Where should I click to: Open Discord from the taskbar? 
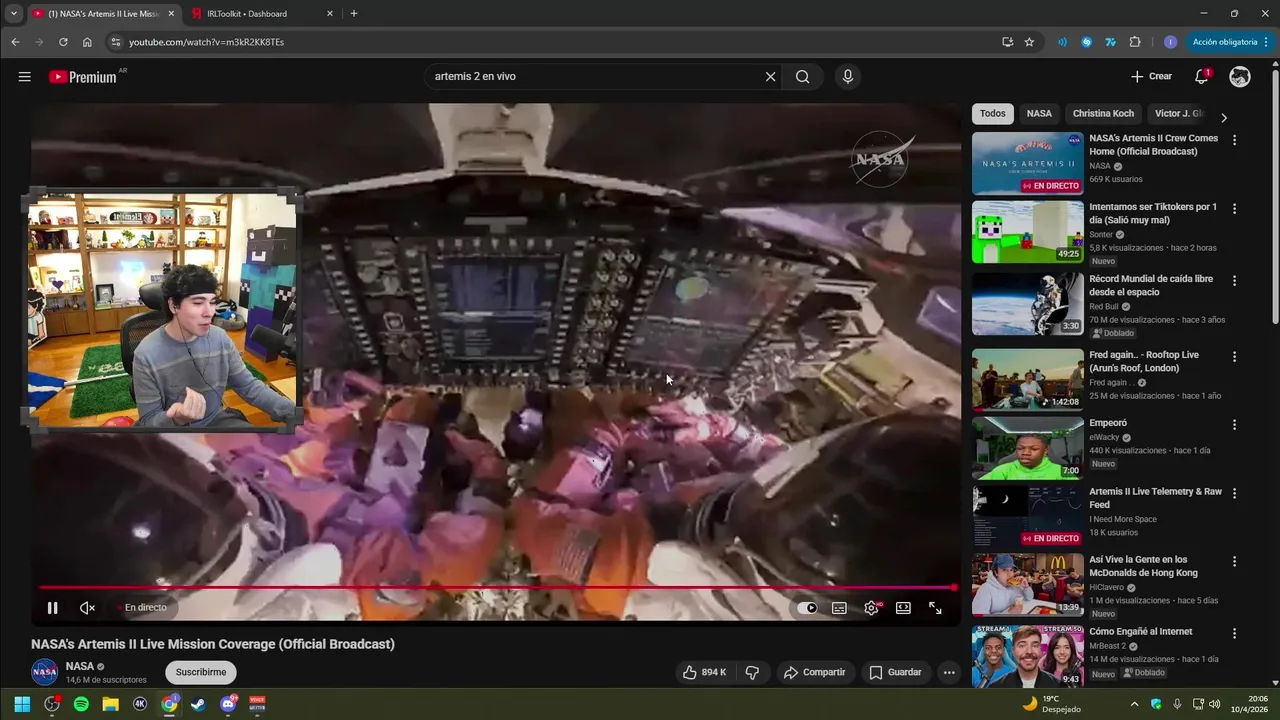pos(228,704)
